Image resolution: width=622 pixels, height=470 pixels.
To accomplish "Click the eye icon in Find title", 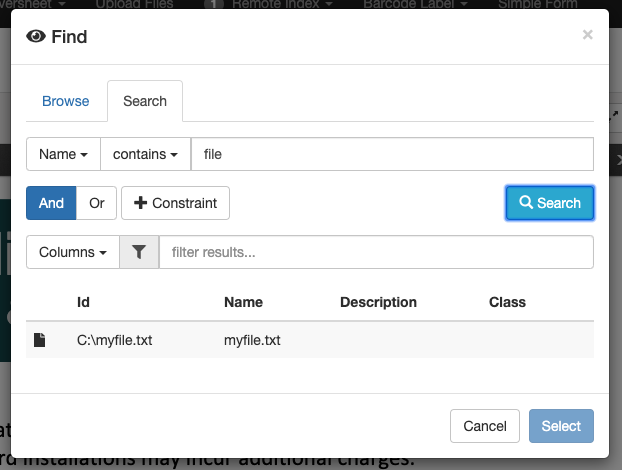I will 36,37.
